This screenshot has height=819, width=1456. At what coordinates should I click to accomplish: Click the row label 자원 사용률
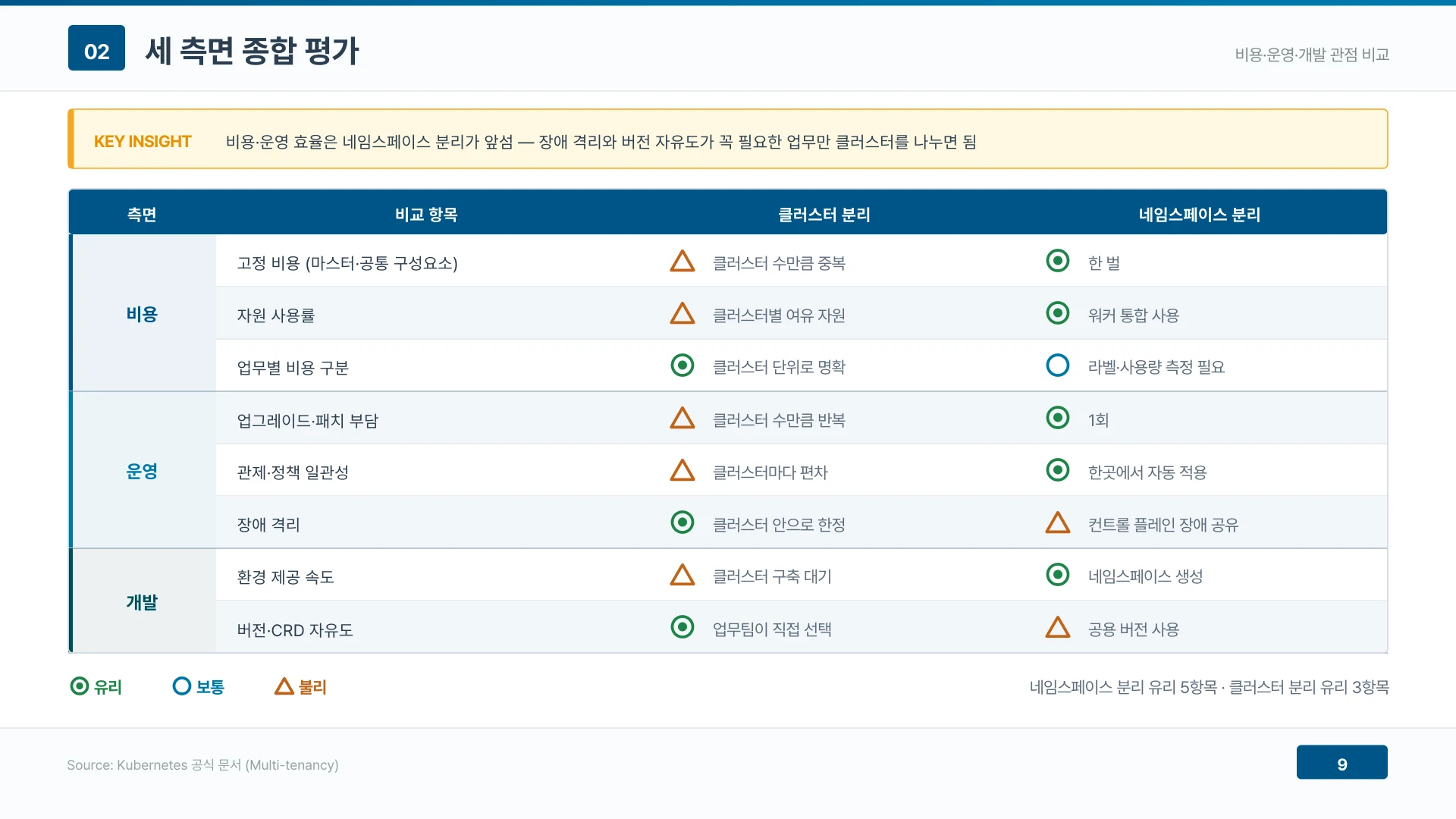click(x=276, y=315)
